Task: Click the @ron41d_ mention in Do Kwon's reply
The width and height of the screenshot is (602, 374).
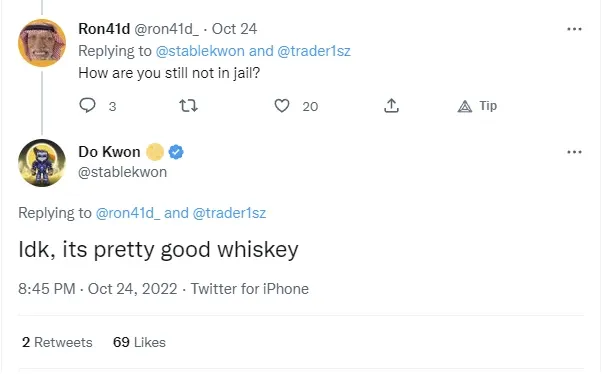Action: click(x=128, y=213)
